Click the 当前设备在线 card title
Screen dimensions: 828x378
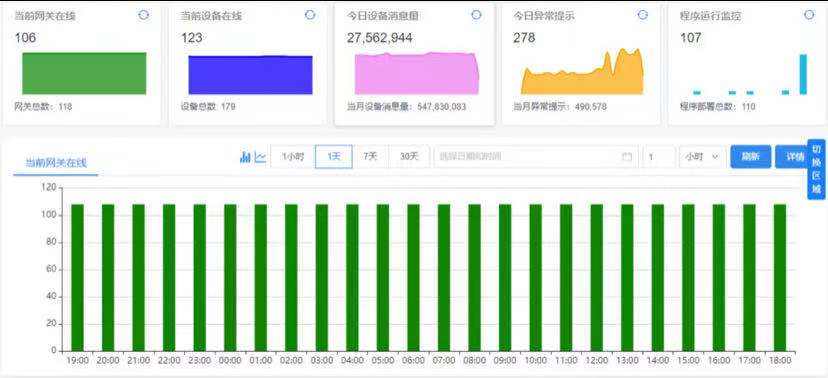(x=211, y=16)
